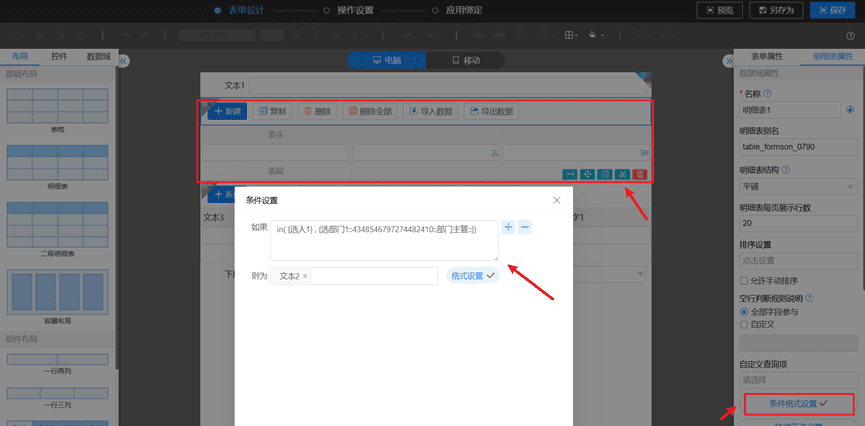Switch to 移动 mobile view

(x=466, y=61)
